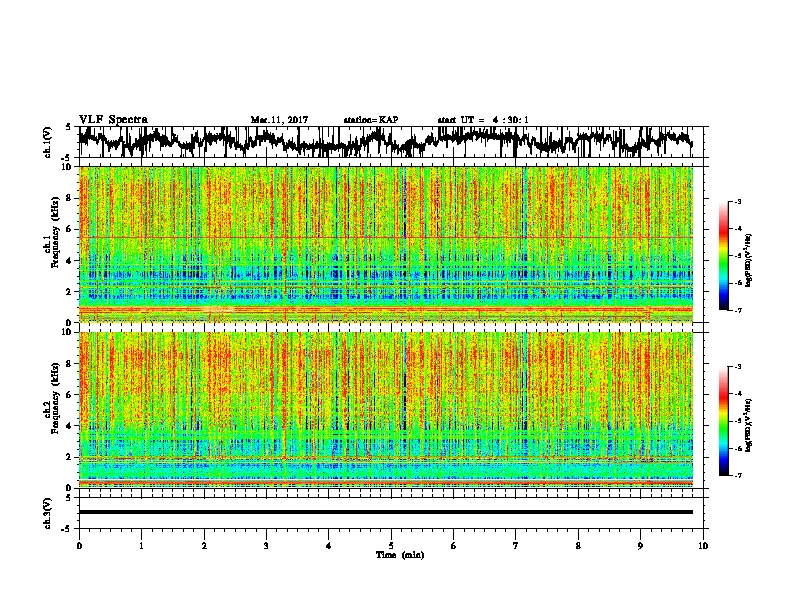Click the "station=KAP" header label
This screenshot has width=792, height=612.
click(371, 120)
